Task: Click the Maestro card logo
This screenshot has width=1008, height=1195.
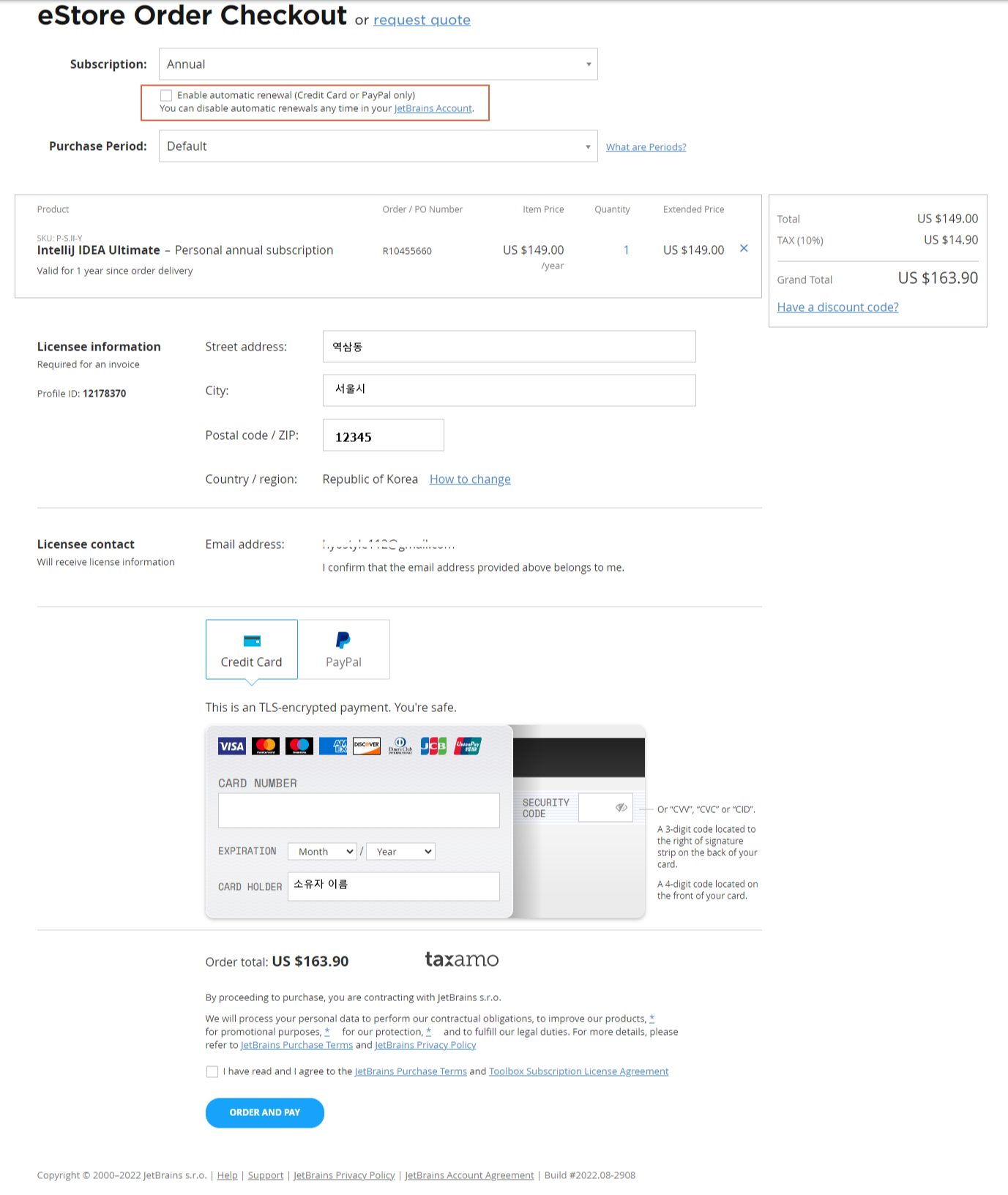Action: [x=299, y=746]
